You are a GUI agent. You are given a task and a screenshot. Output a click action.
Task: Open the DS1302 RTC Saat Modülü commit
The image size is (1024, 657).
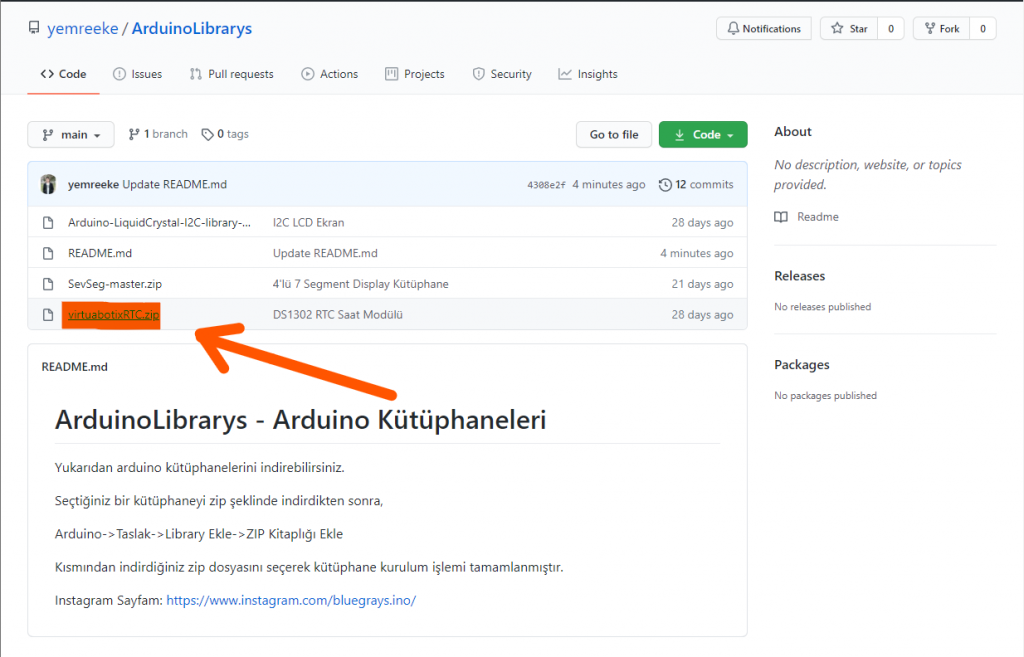[338, 315]
